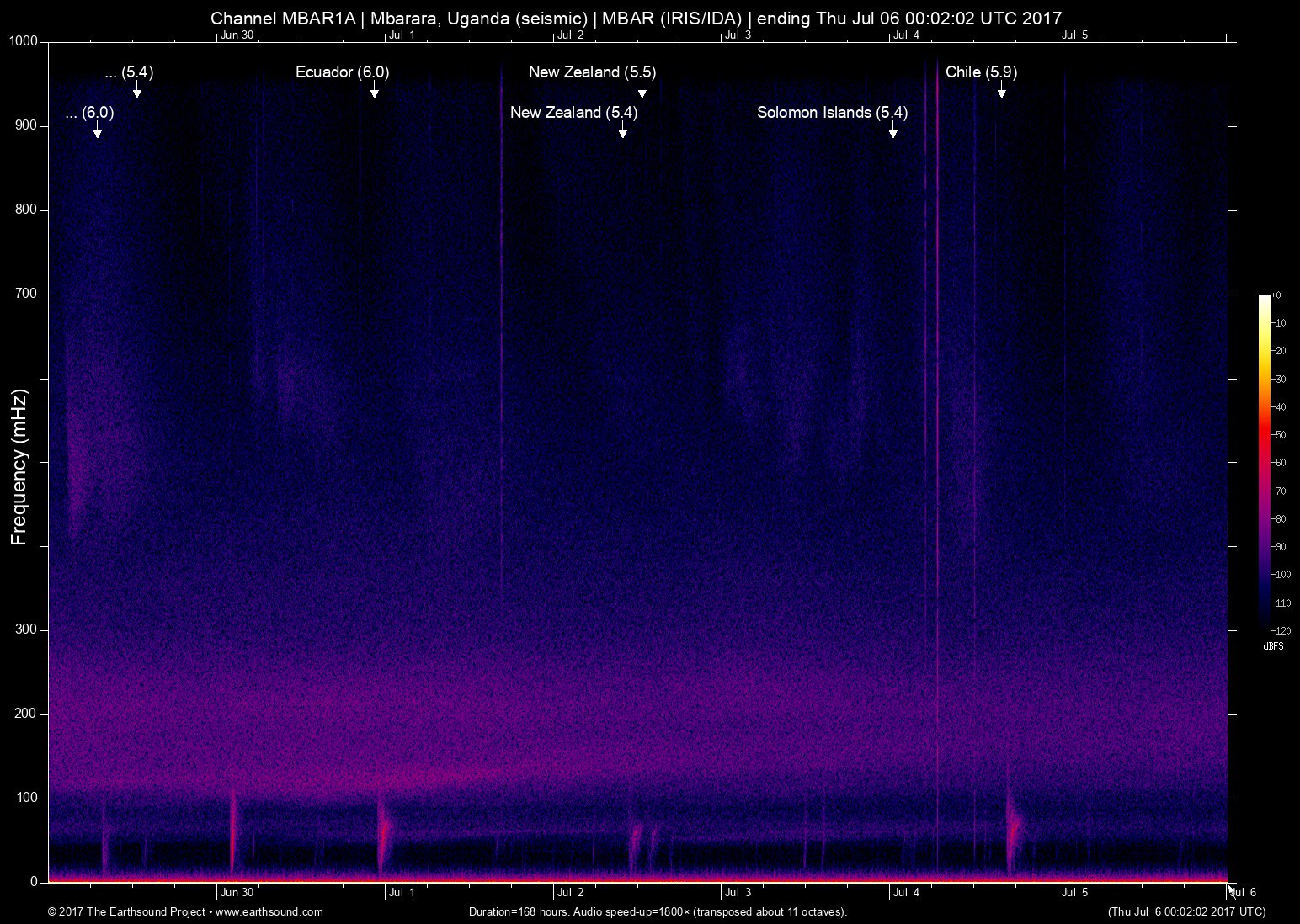This screenshot has height=924, width=1300.
Task: Click the Jul 2 date on the top axis
Action: 570,35
